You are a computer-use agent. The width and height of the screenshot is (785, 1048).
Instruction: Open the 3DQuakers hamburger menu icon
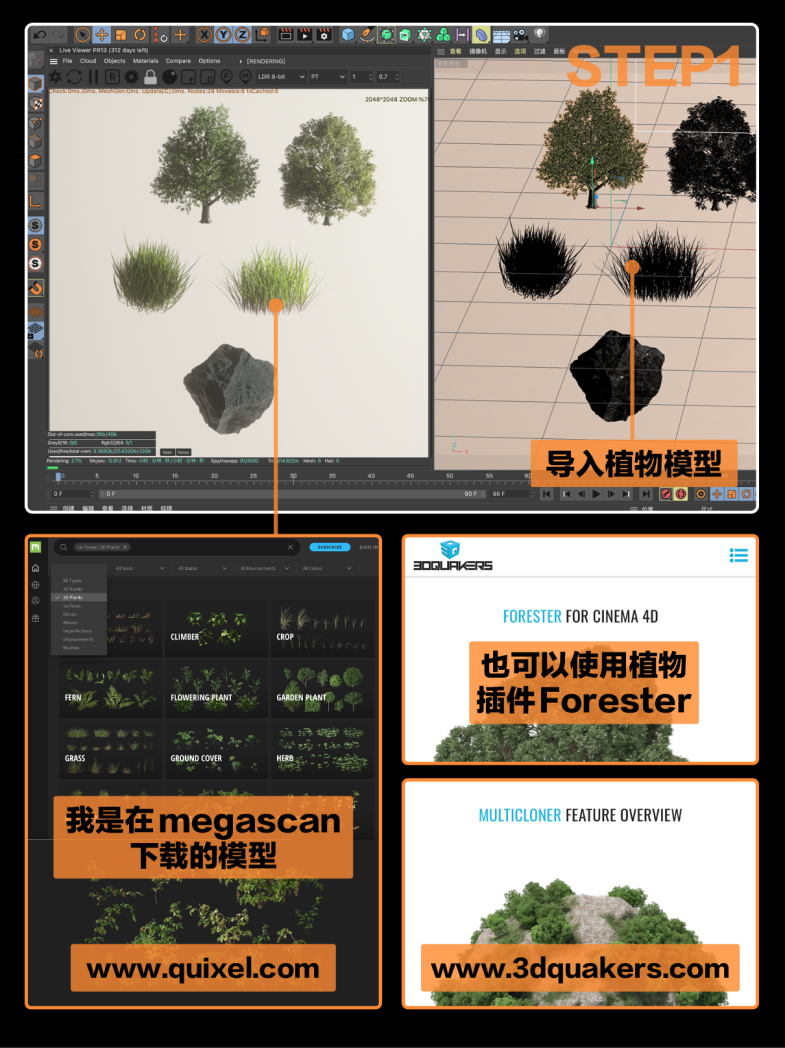click(x=738, y=555)
